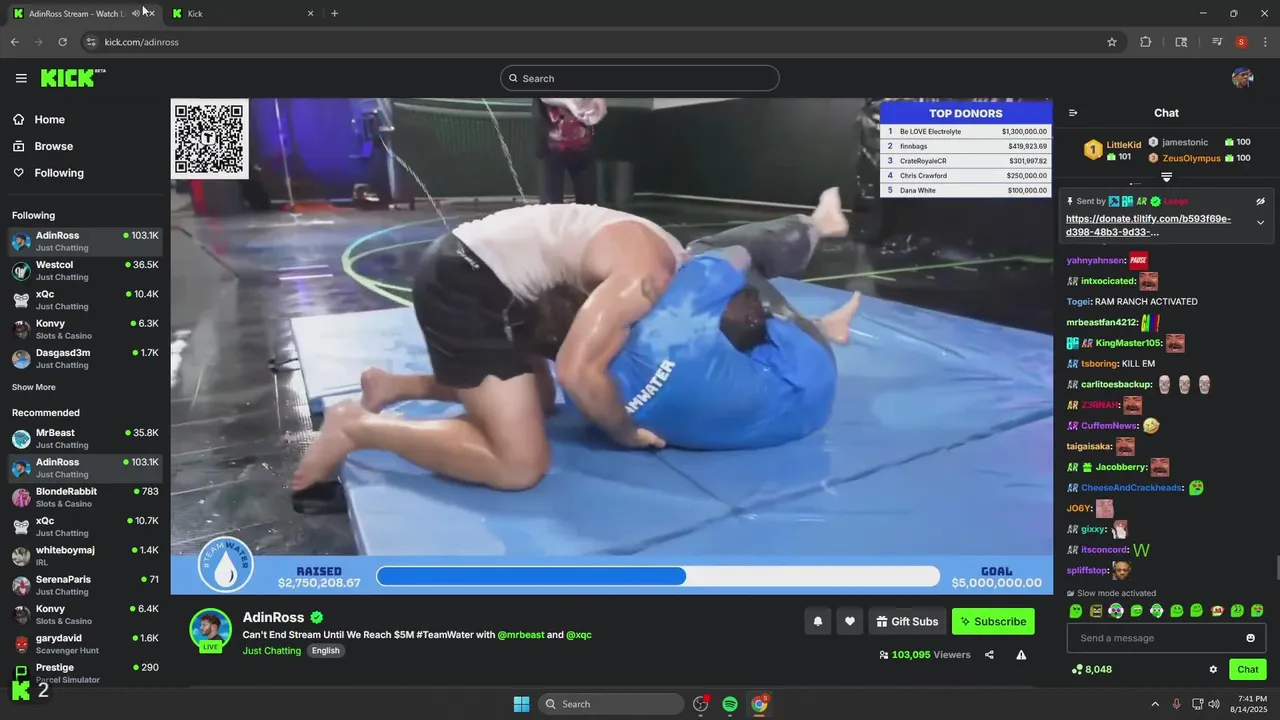The height and width of the screenshot is (720, 1280).
Task: Pick the red-faced emote in quick emotes
Action: click(1217, 611)
